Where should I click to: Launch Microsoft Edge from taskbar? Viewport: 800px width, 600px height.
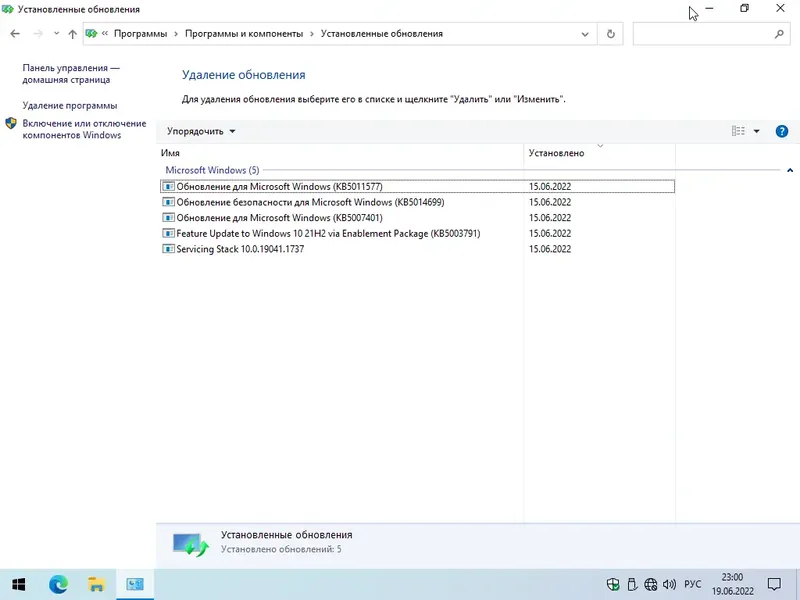click(x=58, y=585)
